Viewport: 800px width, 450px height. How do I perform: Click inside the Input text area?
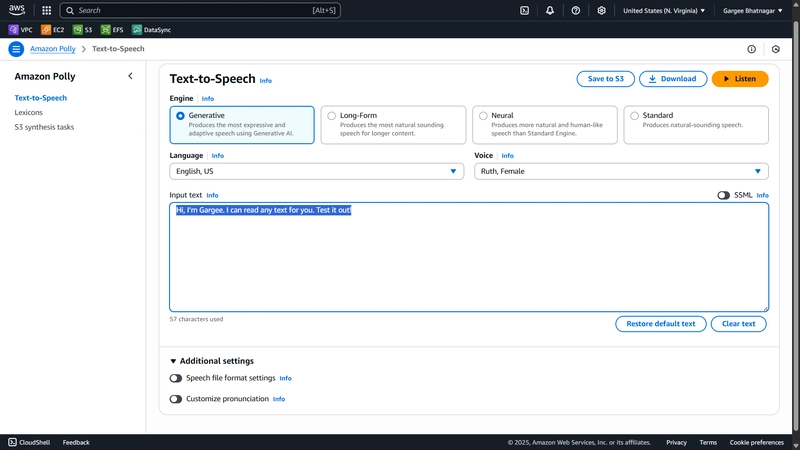tap(469, 257)
